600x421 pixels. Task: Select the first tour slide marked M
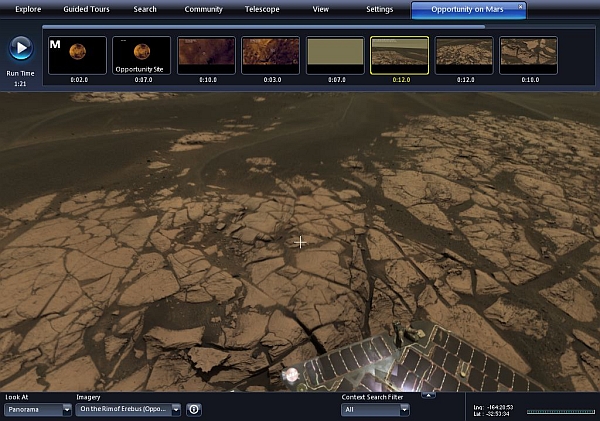click(x=77, y=55)
